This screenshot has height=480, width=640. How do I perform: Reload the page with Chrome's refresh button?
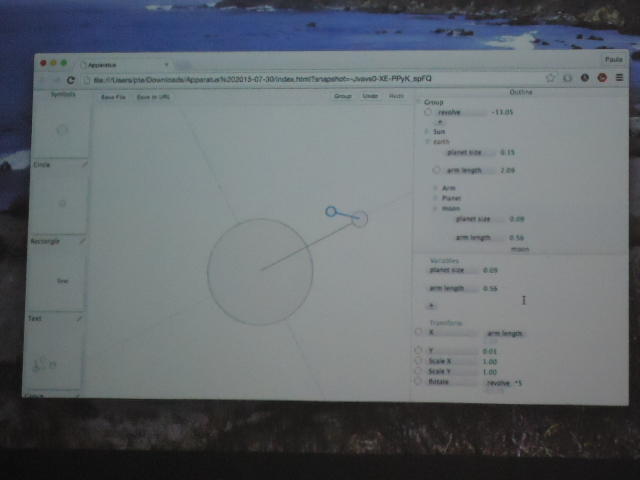(71, 80)
